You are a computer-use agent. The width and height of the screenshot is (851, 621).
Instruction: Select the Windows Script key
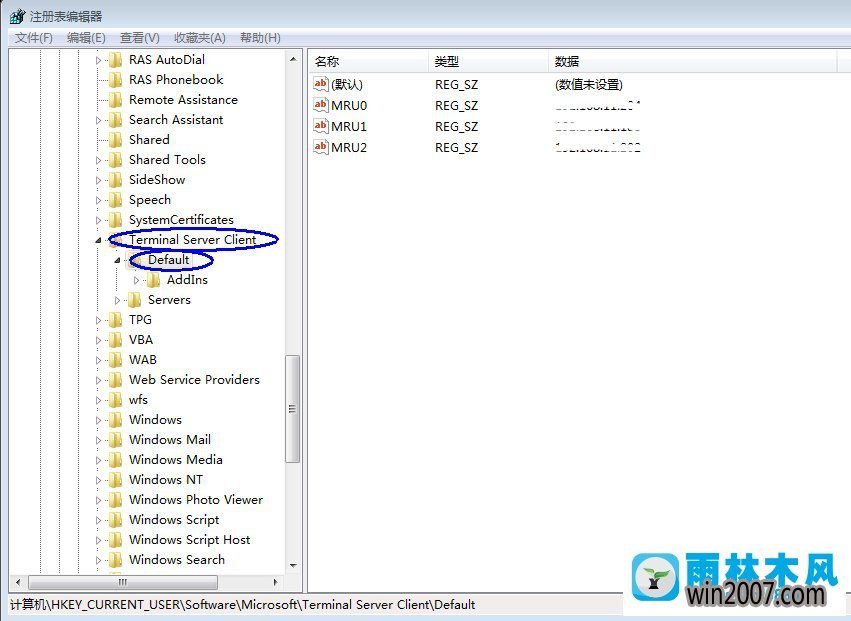pos(174,520)
